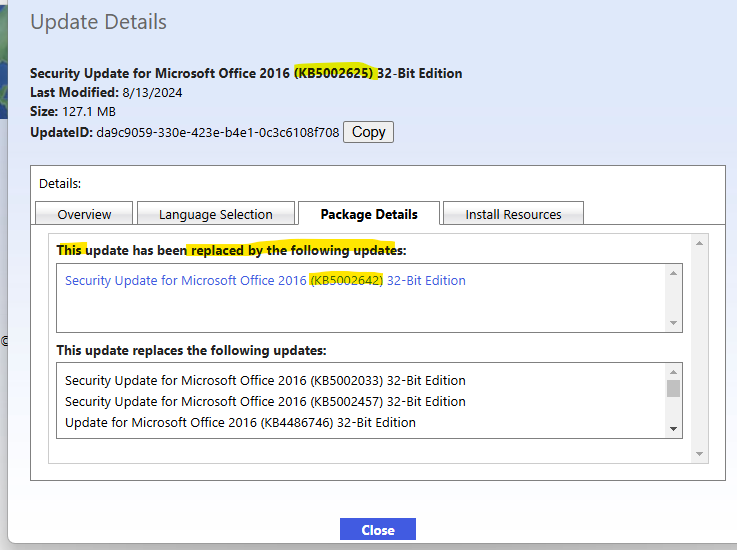
Task: Click the Size value 127.1 MB
Action: (x=89, y=112)
